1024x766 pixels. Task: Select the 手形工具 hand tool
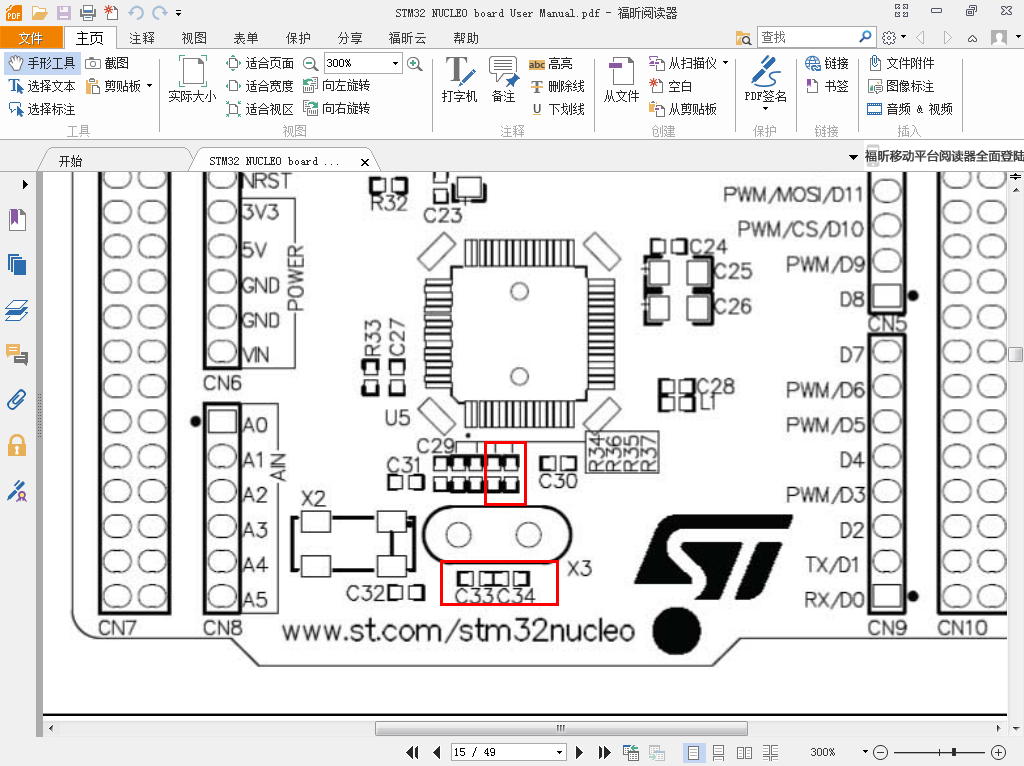click(42, 63)
